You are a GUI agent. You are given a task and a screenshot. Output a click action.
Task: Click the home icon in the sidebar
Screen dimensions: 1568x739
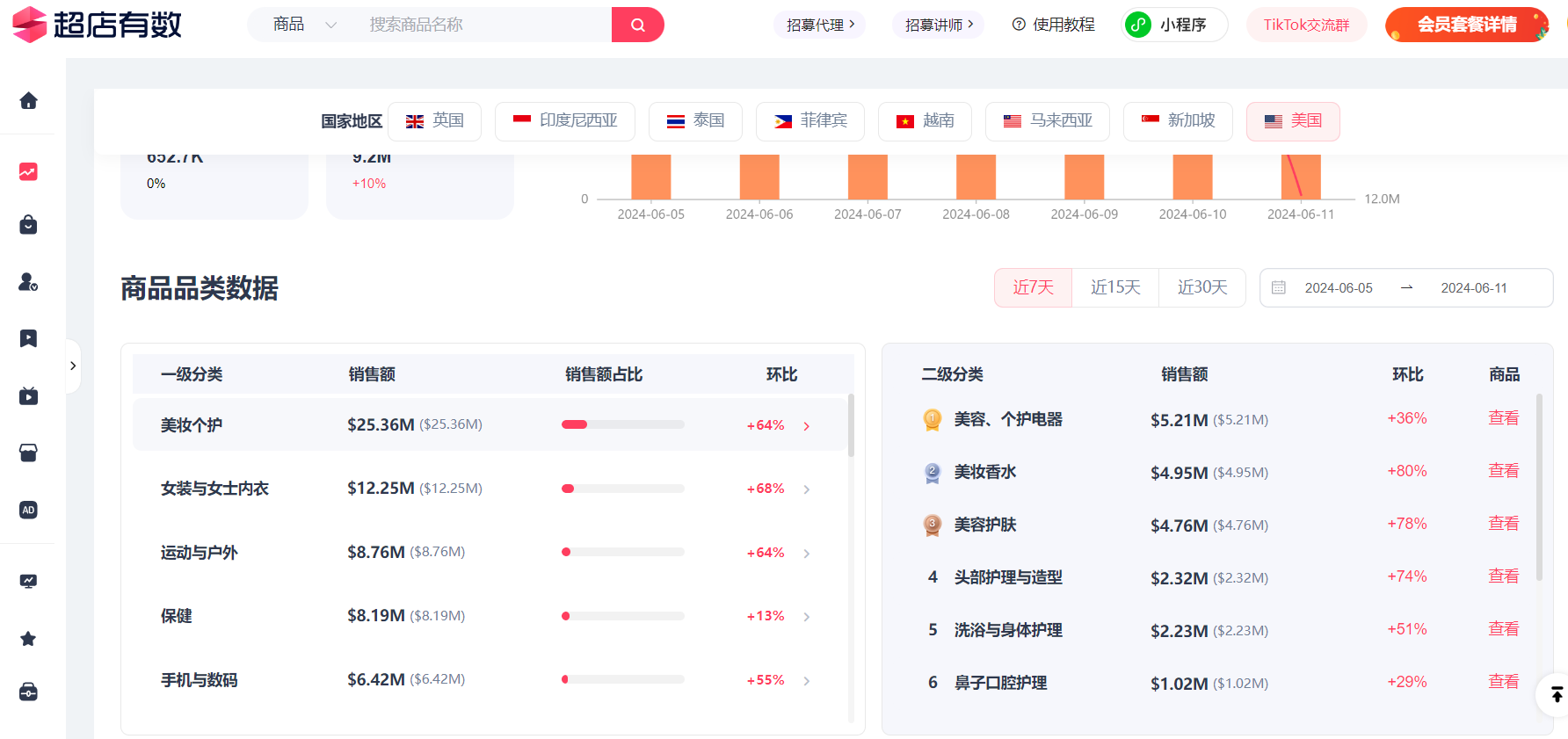pyautogui.click(x=28, y=101)
